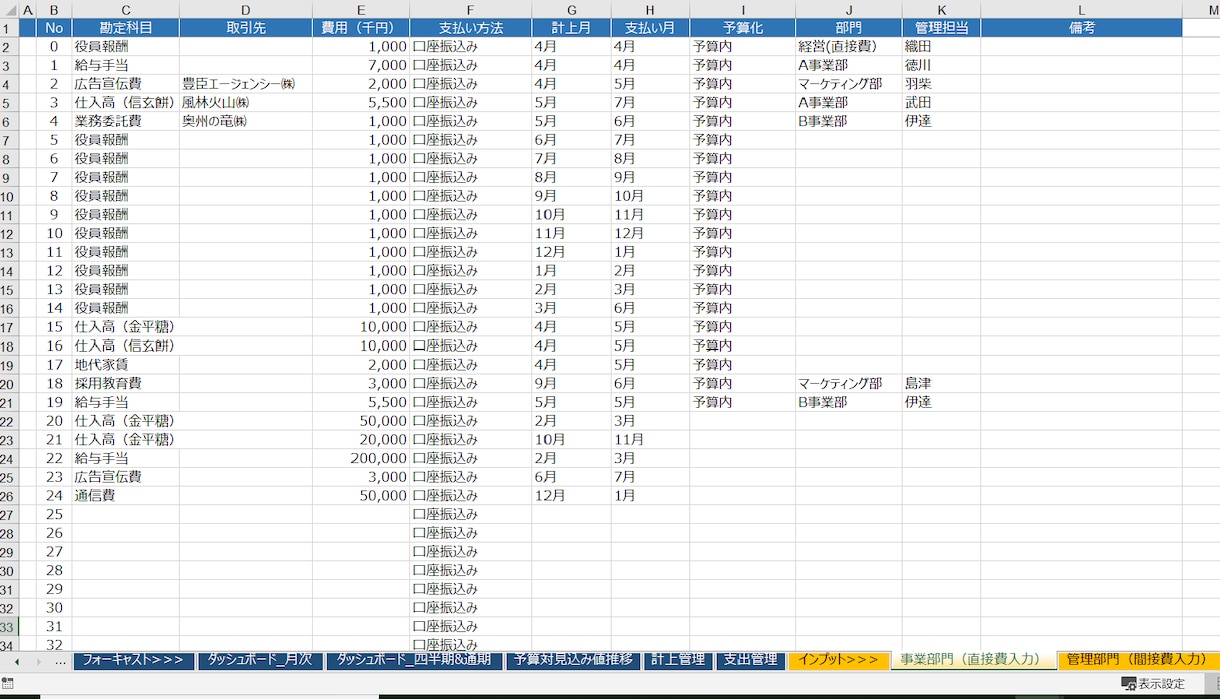Select the インプット>>> sheet tab

pos(838,660)
